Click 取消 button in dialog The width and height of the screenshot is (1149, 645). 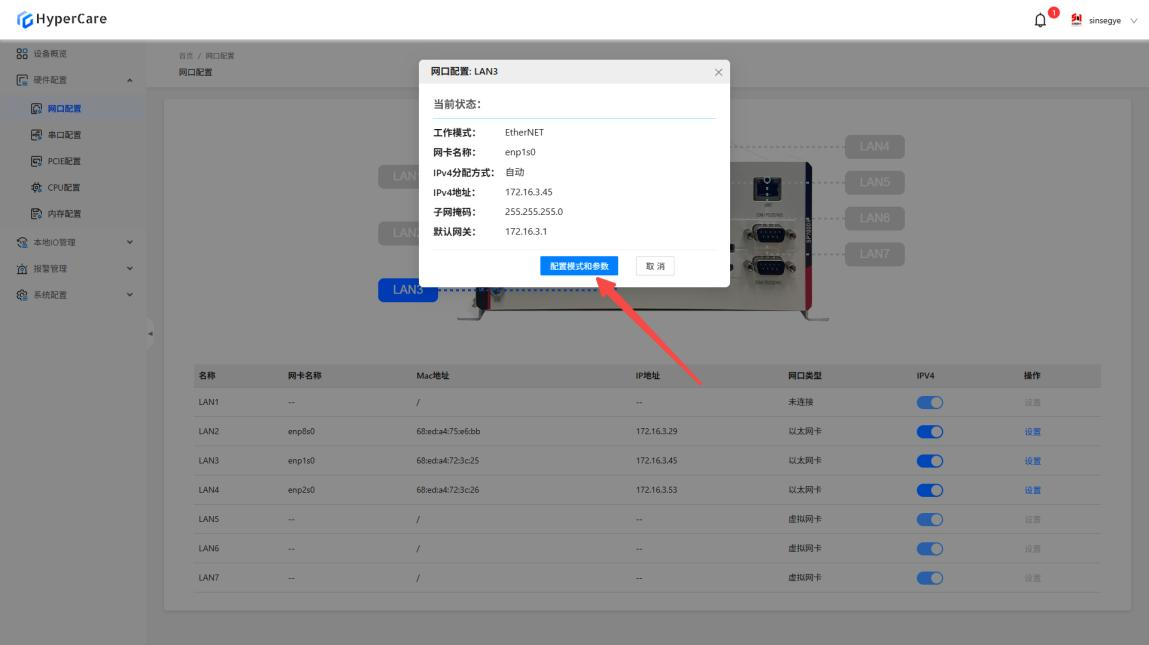(x=655, y=266)
